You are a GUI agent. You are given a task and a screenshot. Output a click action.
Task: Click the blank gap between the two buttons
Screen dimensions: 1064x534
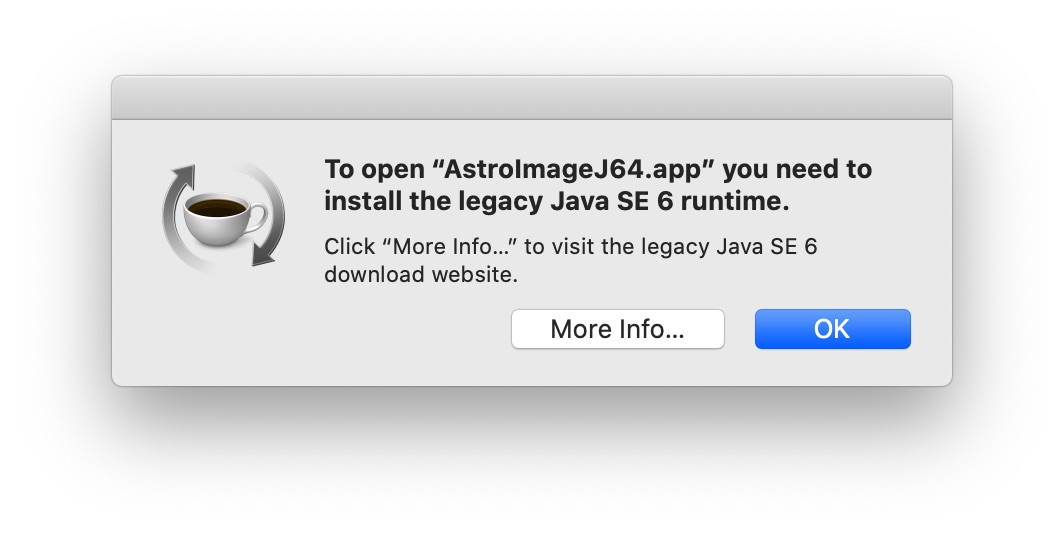(739, 329)
